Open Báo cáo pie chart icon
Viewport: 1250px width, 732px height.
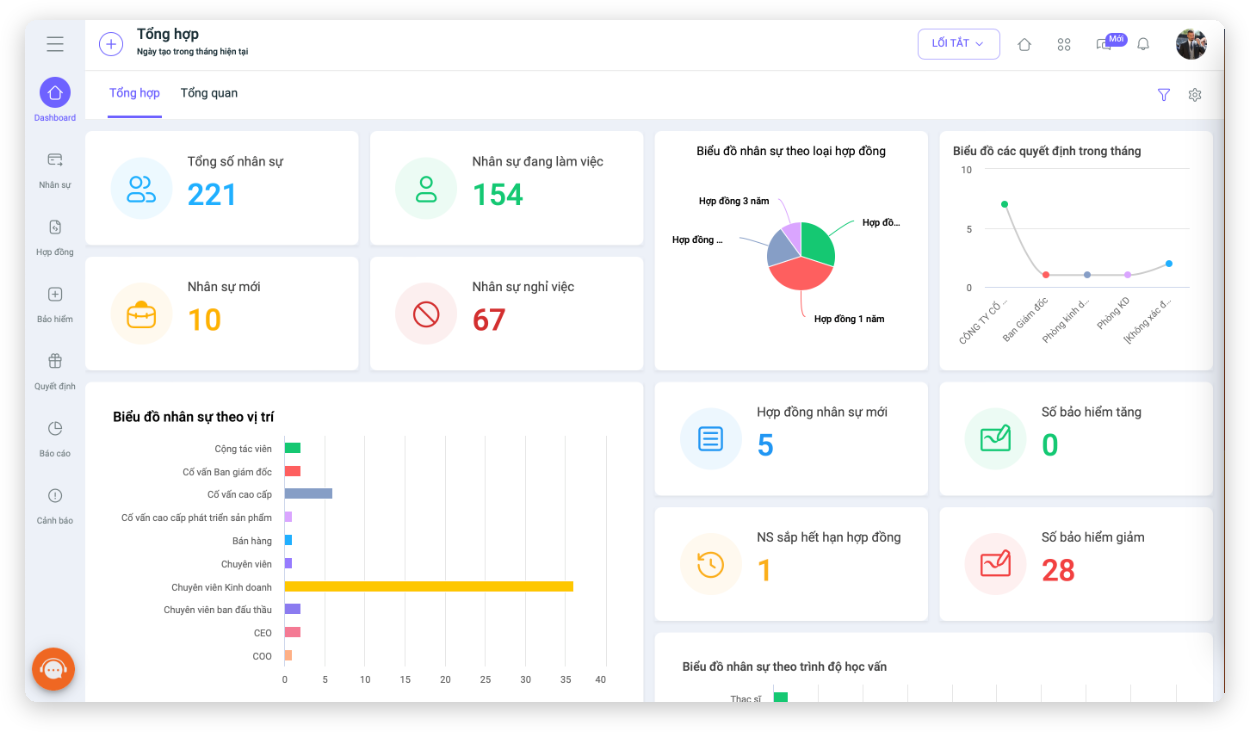pyautogui.click(x=55, y=428)
